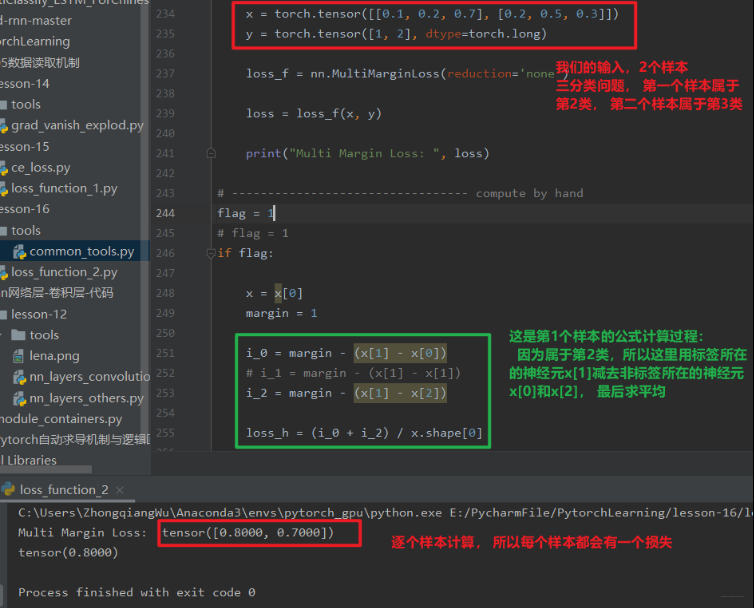754x608 pixels.
Task: Select the lesson-14 folder
Action: click(25, 84)
